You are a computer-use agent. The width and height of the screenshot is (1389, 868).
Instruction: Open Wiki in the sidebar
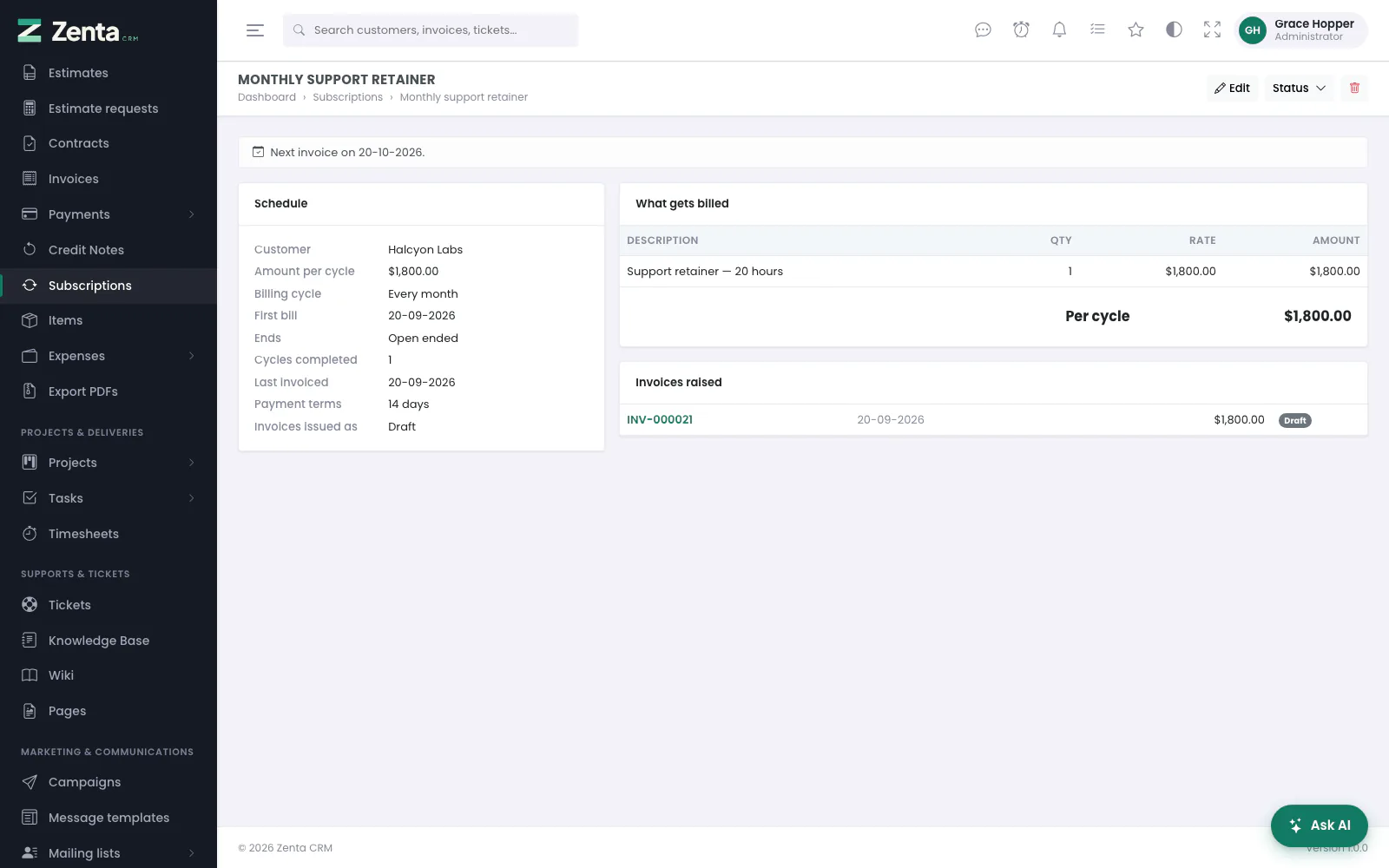tap(109, 675)
